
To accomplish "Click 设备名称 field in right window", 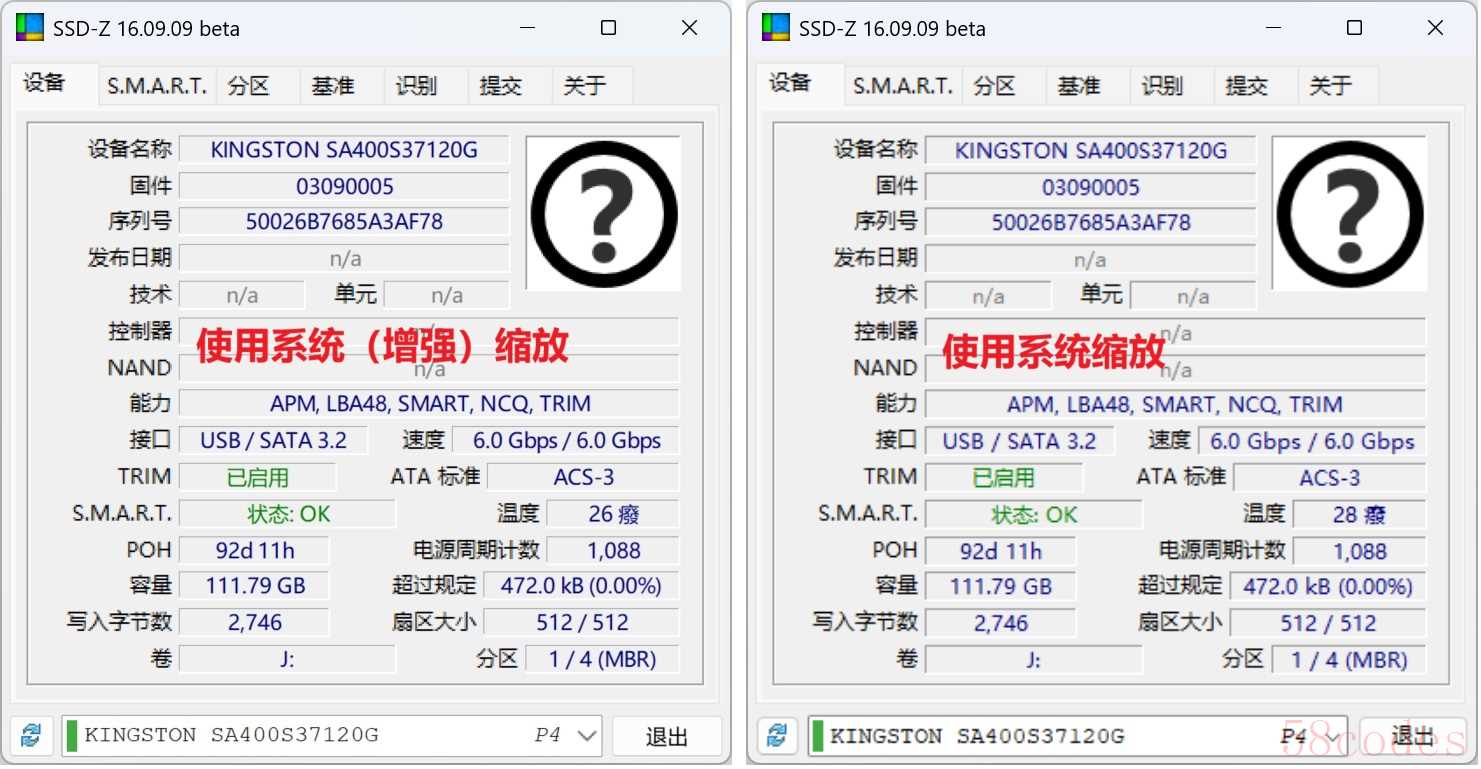I will click(x=1090, y=151).
